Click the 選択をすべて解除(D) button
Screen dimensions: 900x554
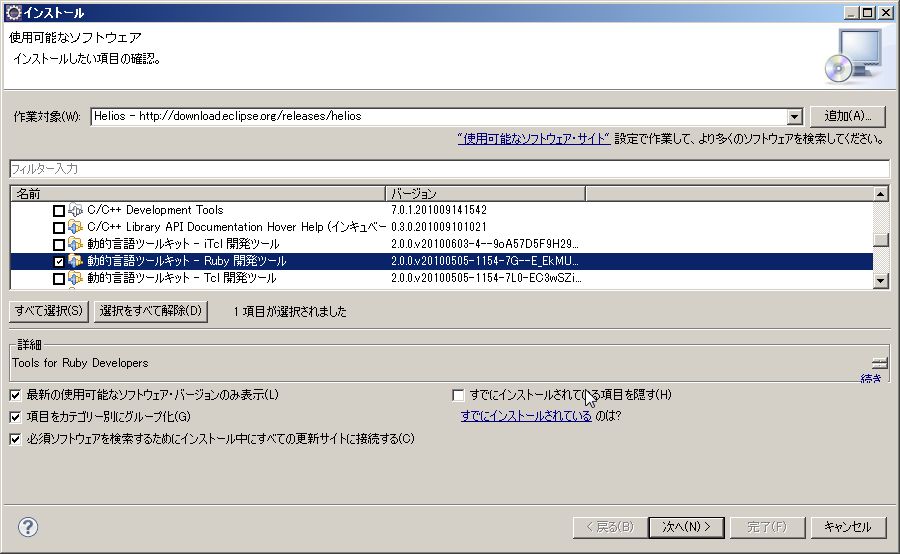[x=150, y=311]
